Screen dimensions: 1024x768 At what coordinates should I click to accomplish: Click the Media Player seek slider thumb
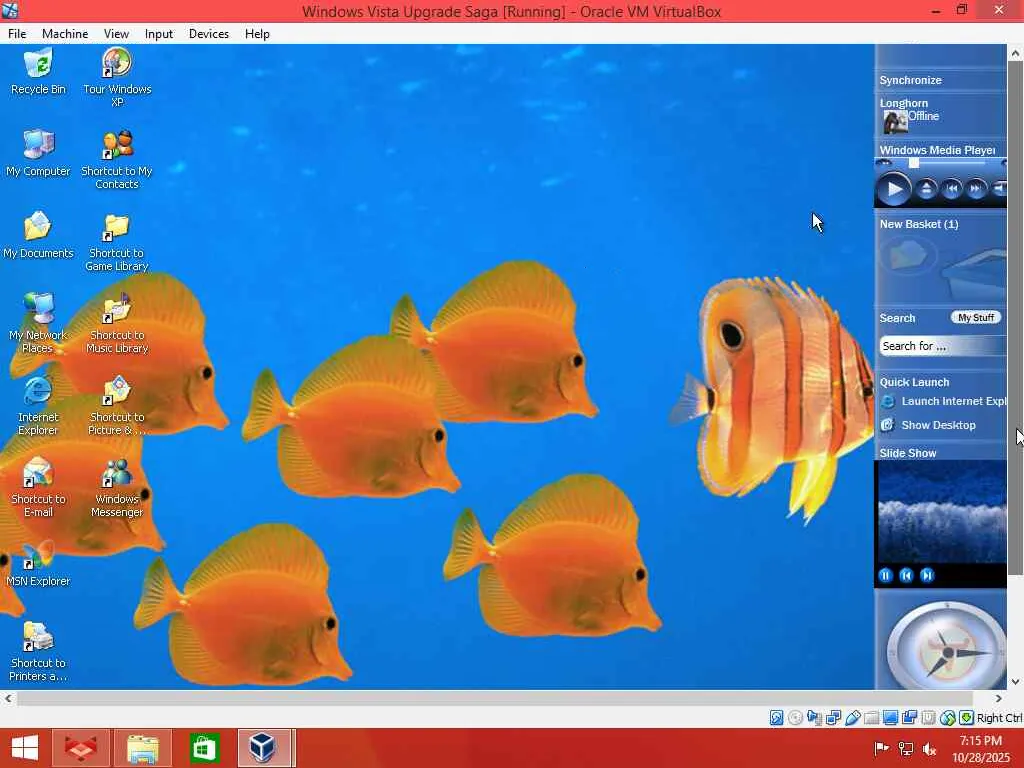(x=914, y=163)
